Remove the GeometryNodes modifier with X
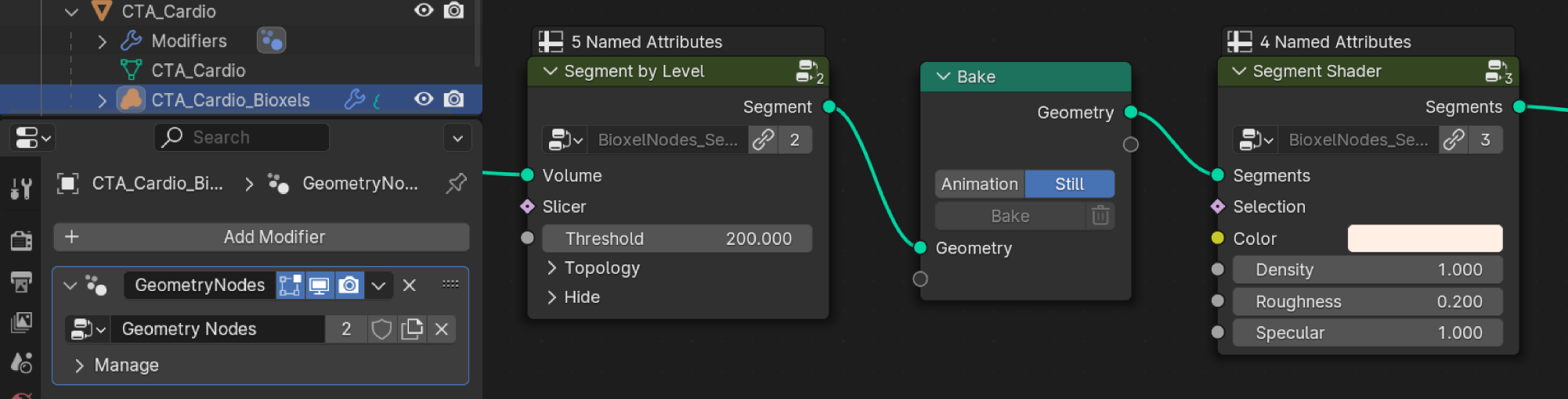This screenshot has height=399, width=1568. 409,286
